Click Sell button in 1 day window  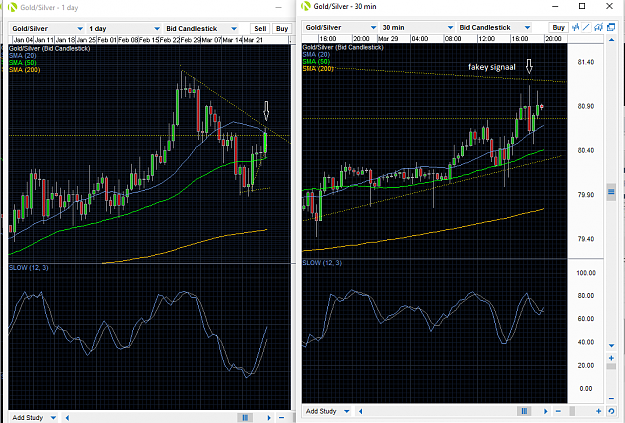[260, 28]
